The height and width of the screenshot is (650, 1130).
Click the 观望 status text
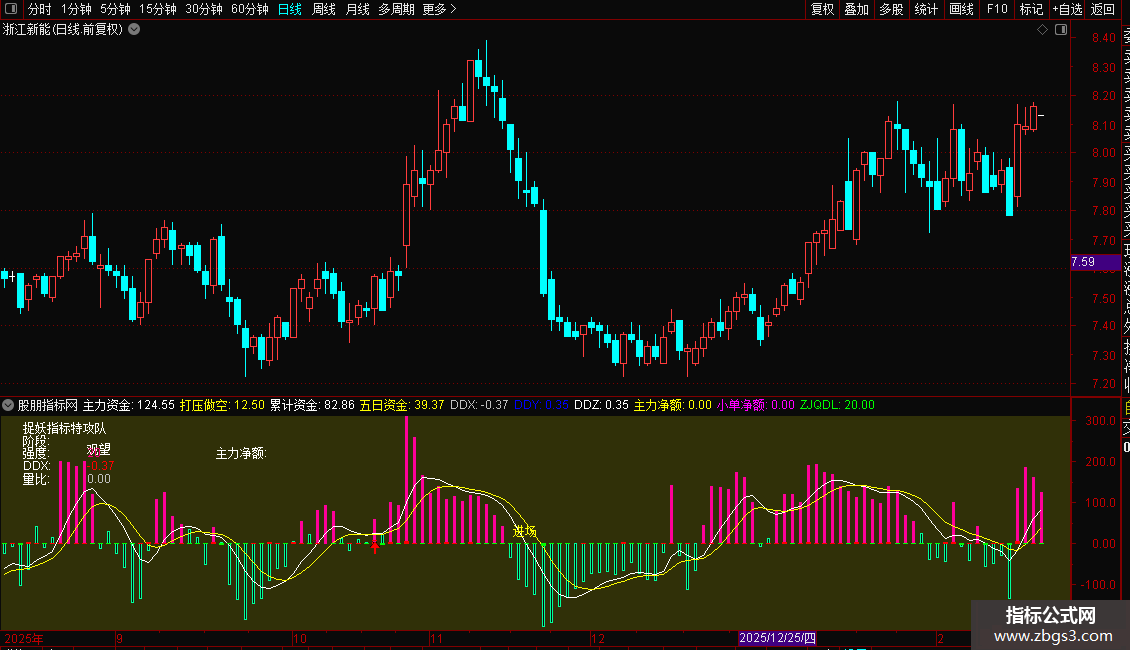(x=99, y=450)
